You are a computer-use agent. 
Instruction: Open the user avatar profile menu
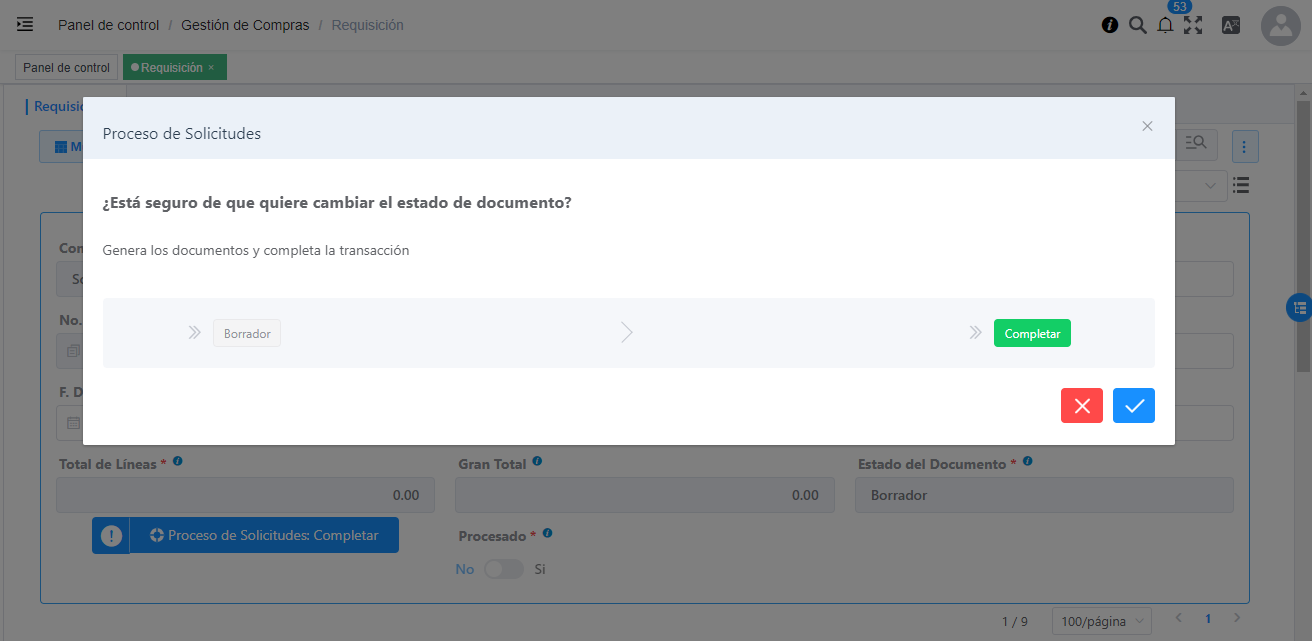coord(1280,26)
